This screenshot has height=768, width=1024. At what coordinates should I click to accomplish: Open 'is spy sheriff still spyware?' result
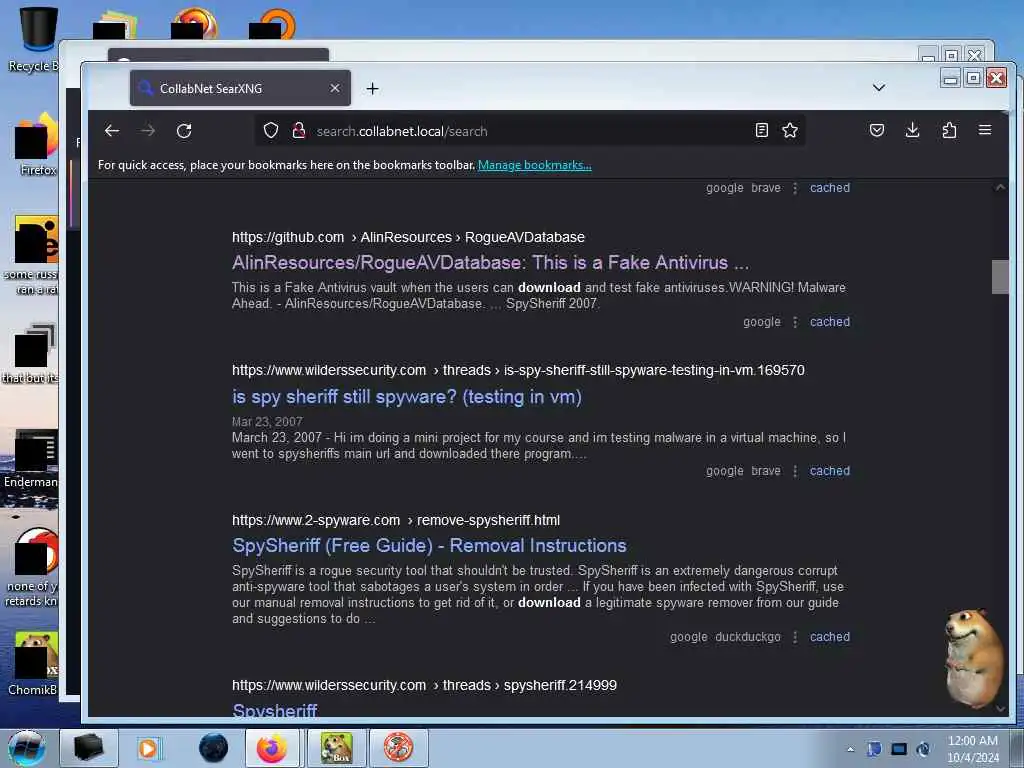(x=407, y=396)
